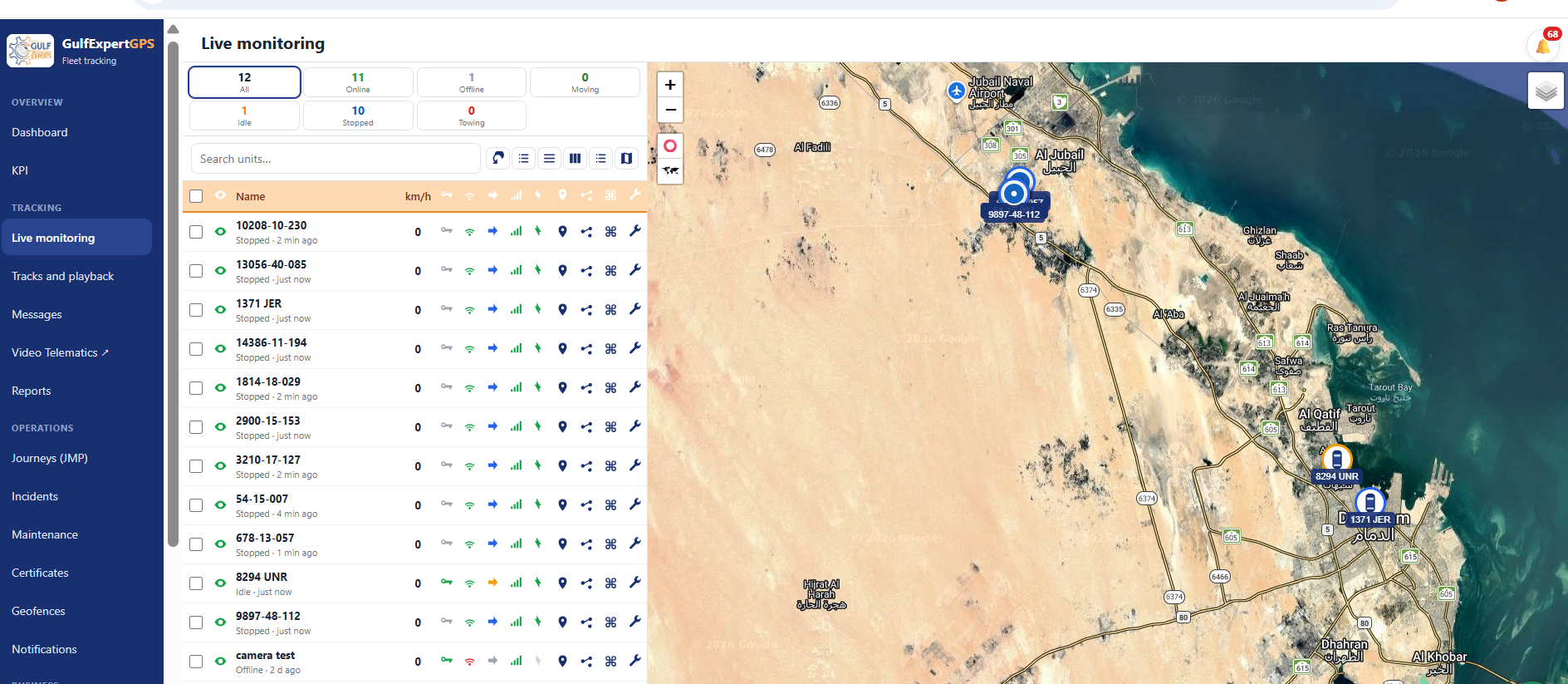Zoom in on the map
This screenshot has width=1568, height=684.
point(670,85)
